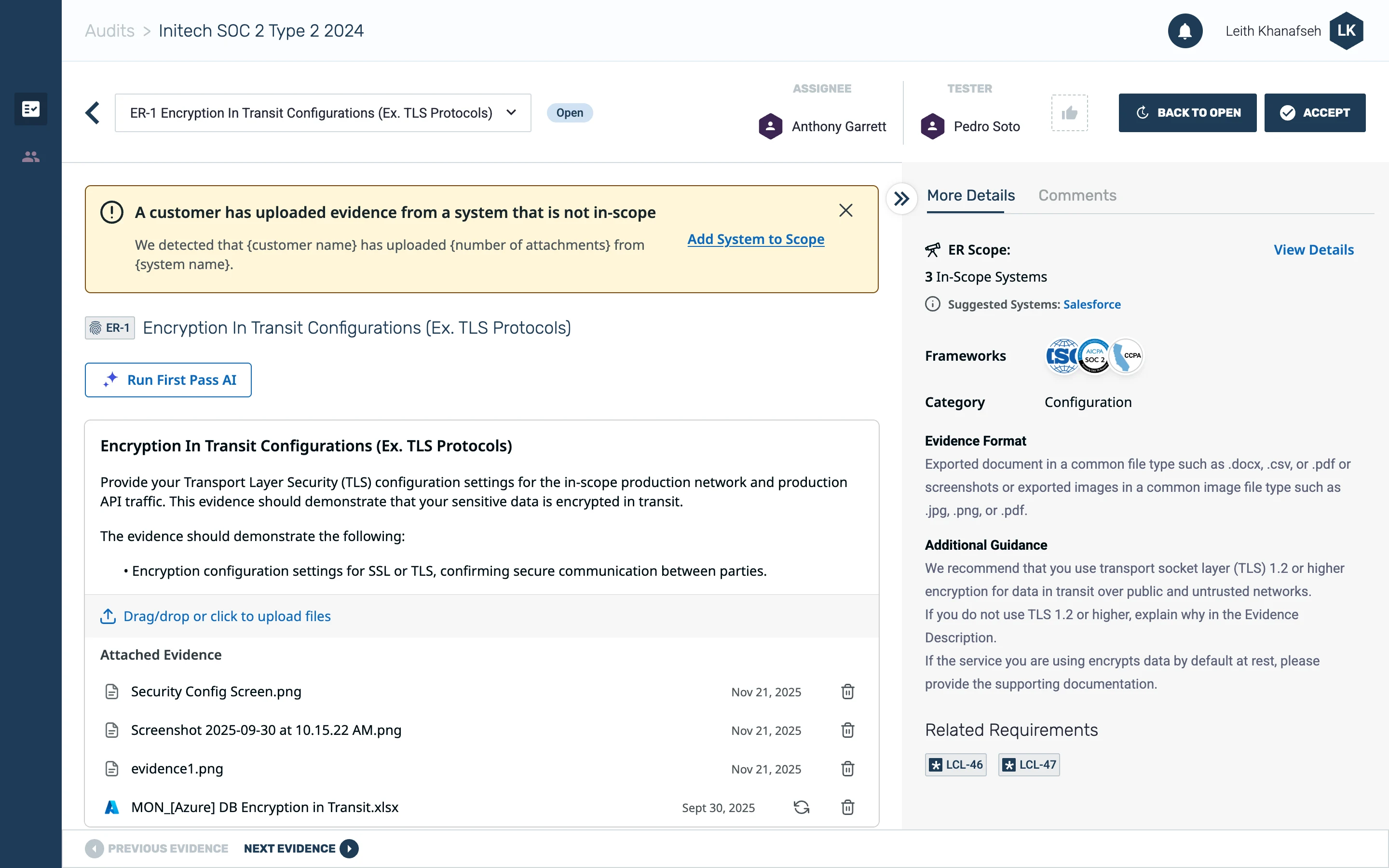The width and height of the screenshot is (1389, 868).
Task: Dismiss the out-of-scope warning banner
Action: point(845,211)
